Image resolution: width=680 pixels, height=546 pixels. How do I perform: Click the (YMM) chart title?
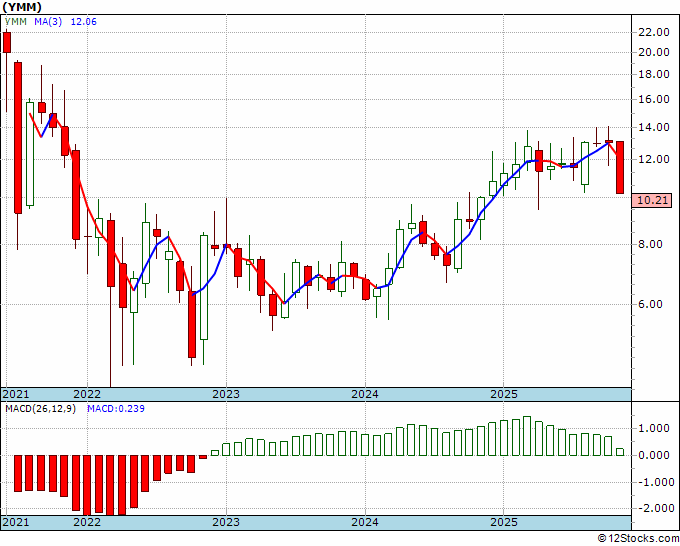click(22, 7)
